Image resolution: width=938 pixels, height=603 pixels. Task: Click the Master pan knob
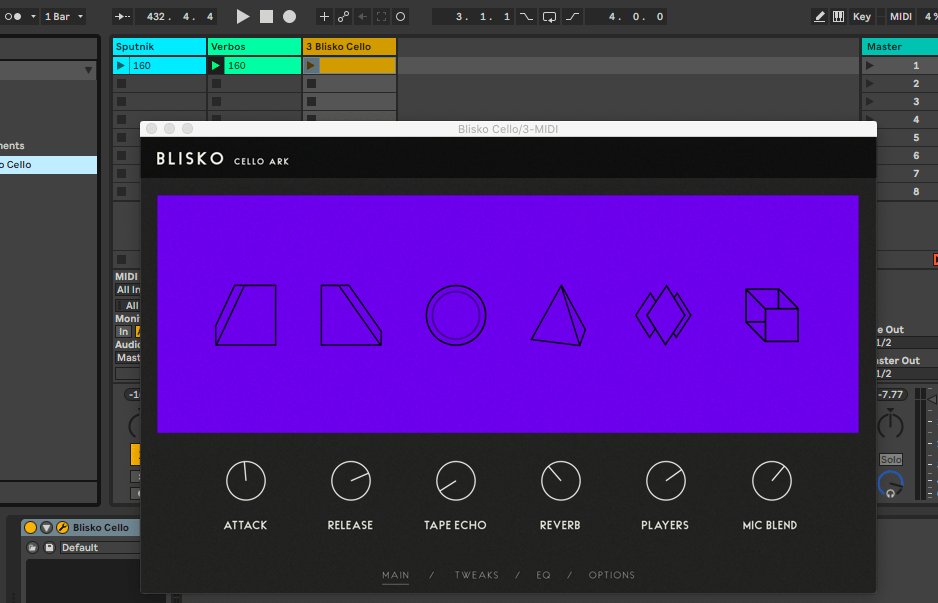[891, 424]
